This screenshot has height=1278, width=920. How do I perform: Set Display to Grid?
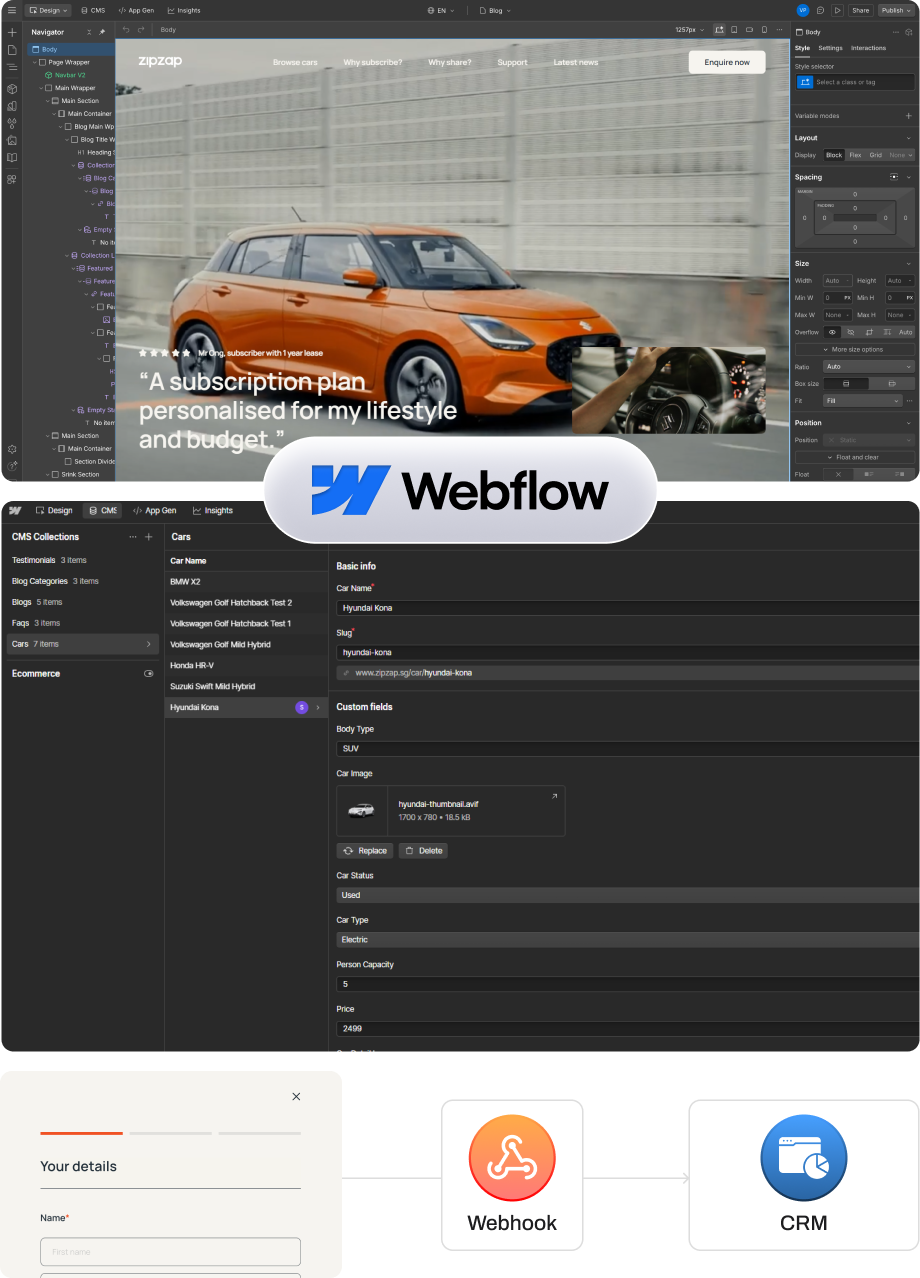coord(876,155)
